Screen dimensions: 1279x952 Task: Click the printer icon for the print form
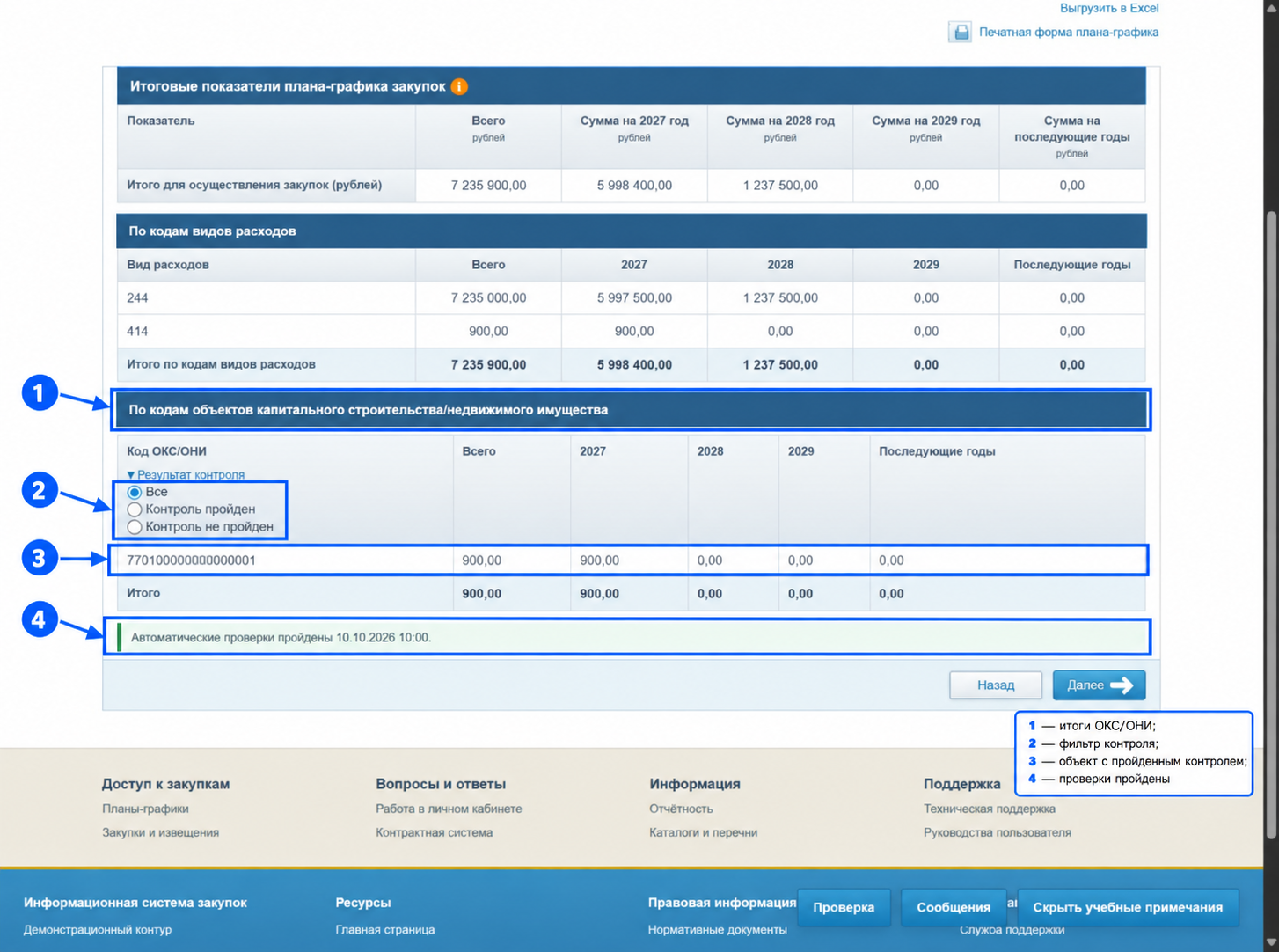[961, 32]
